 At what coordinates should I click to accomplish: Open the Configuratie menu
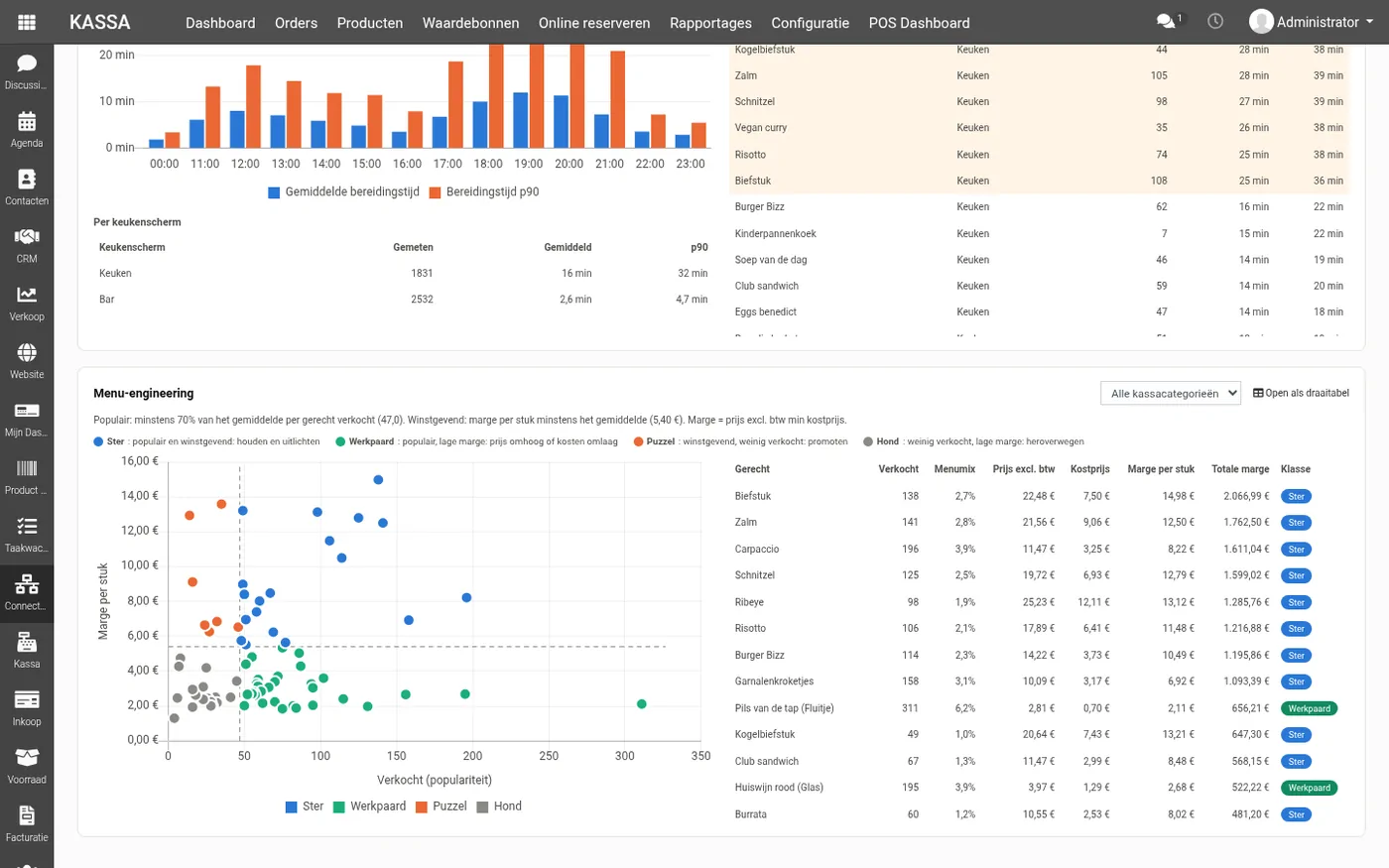(x=810, y=23)
